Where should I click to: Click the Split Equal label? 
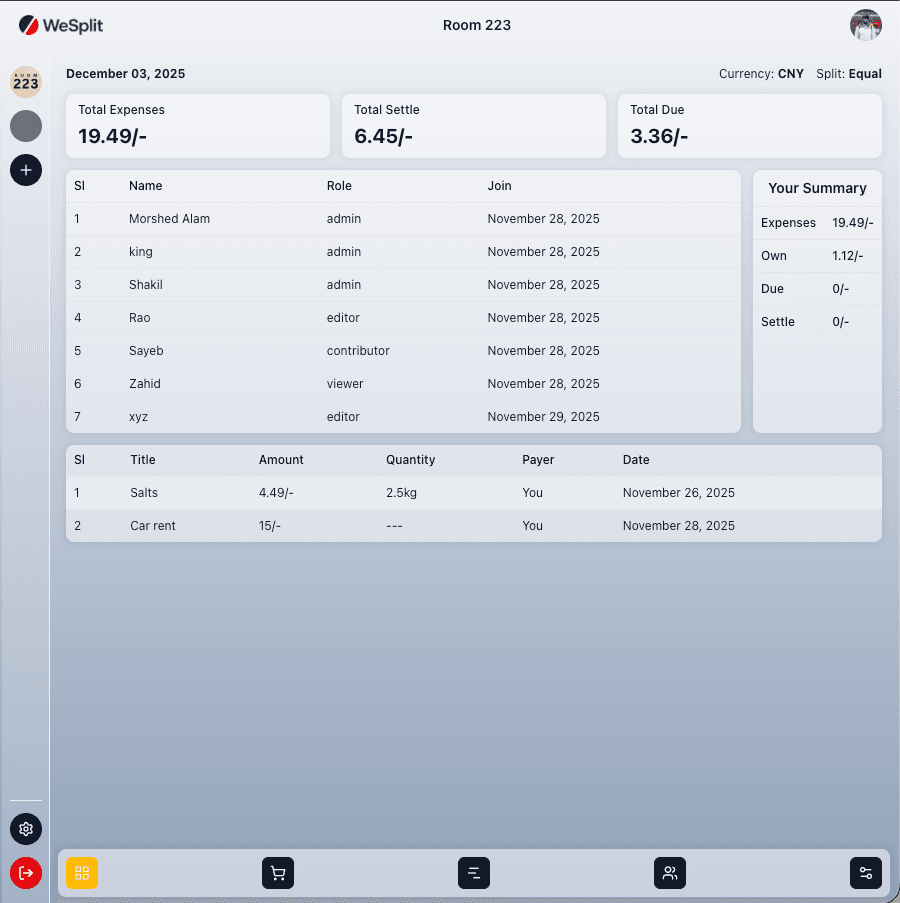tap(848, 74)
